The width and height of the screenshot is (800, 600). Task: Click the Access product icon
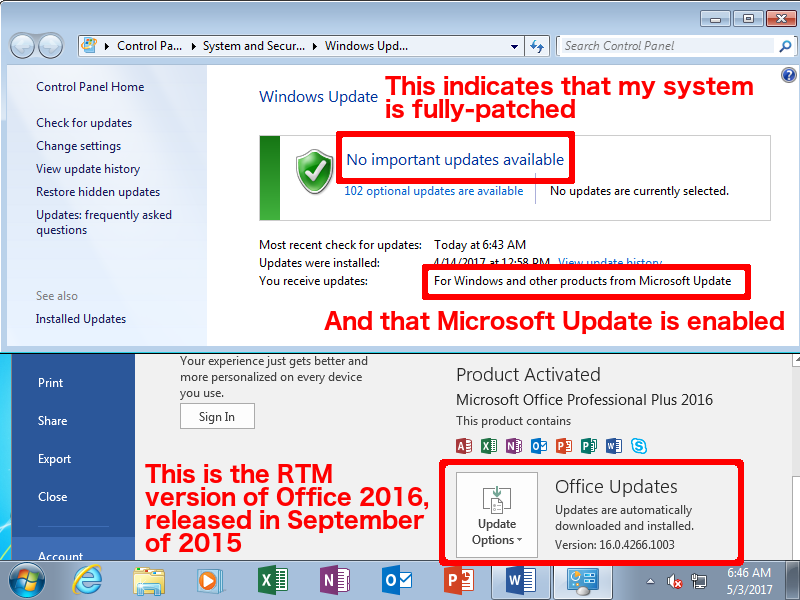click(x=464, y=446)
